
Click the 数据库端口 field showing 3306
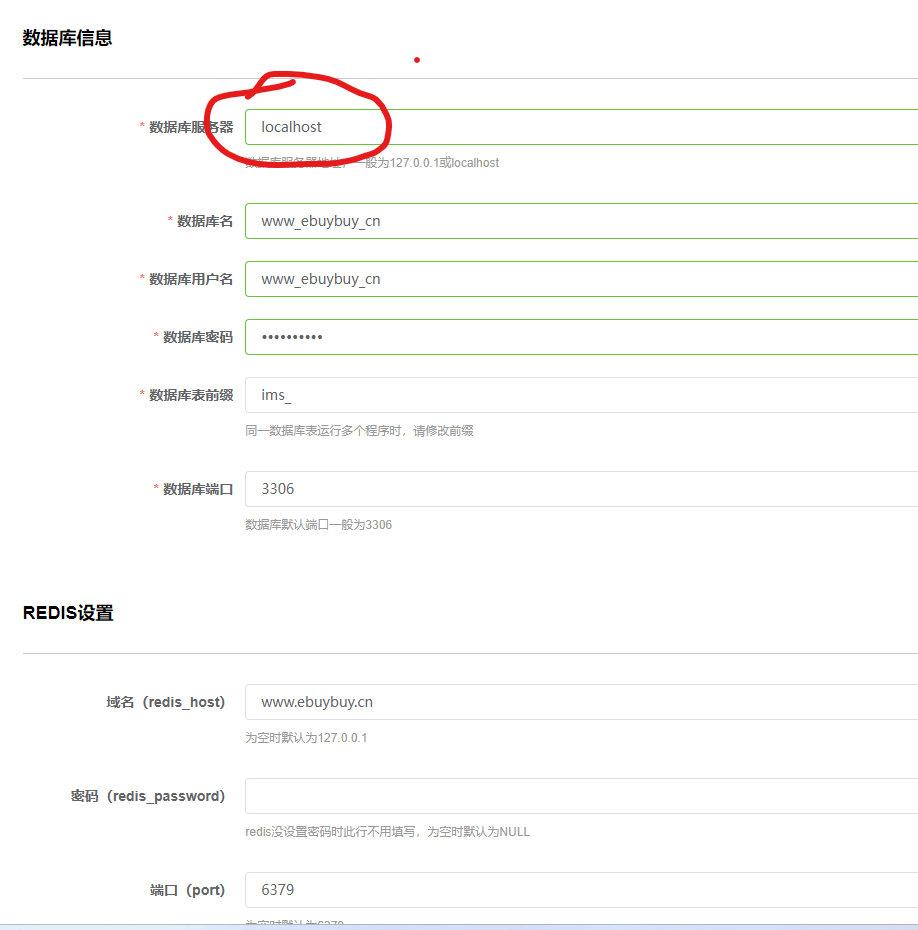[x=581, y=489]
